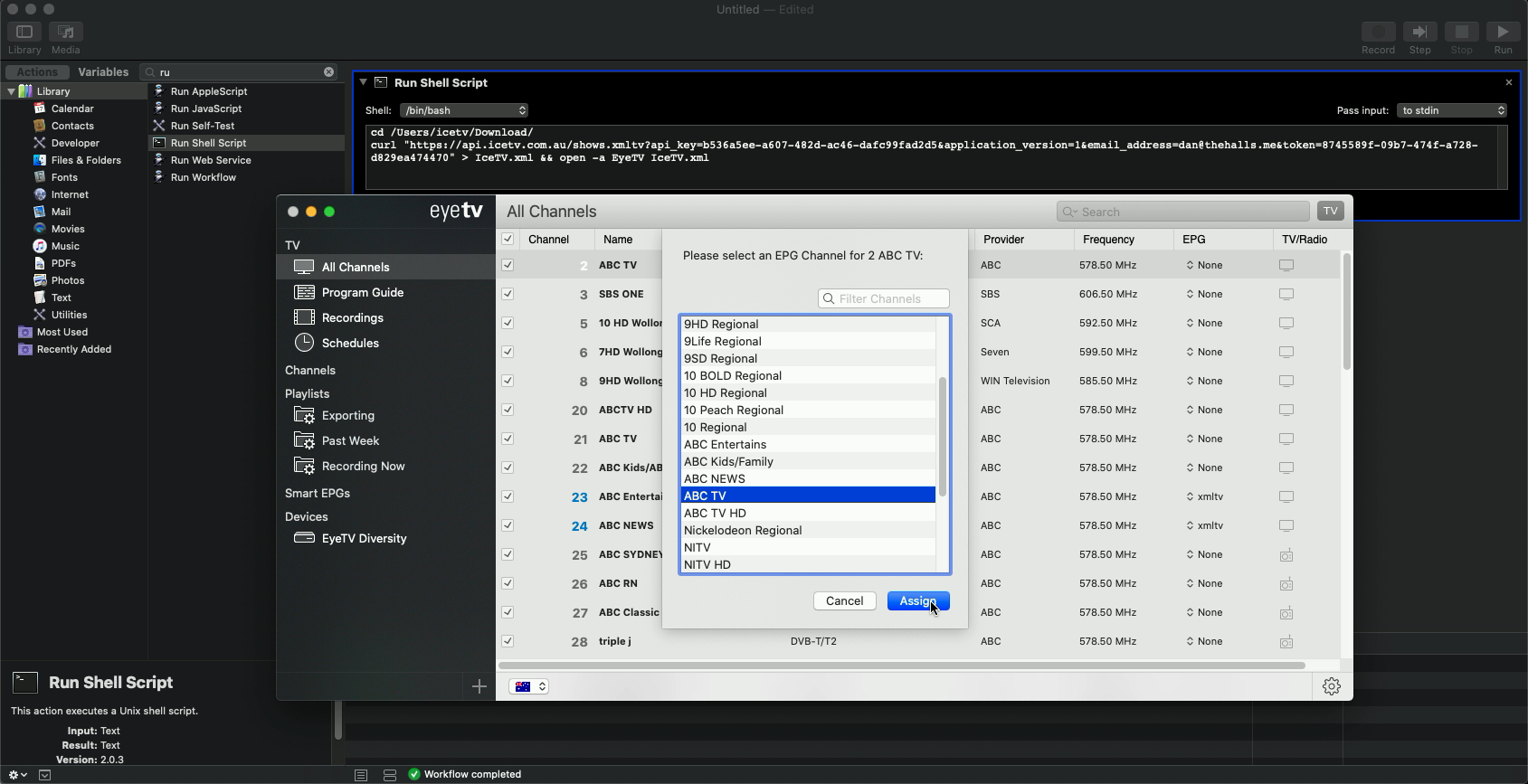Collapse the Library tree in Automator
Viewport: 1528px width, 784px height.
(11, 91)
